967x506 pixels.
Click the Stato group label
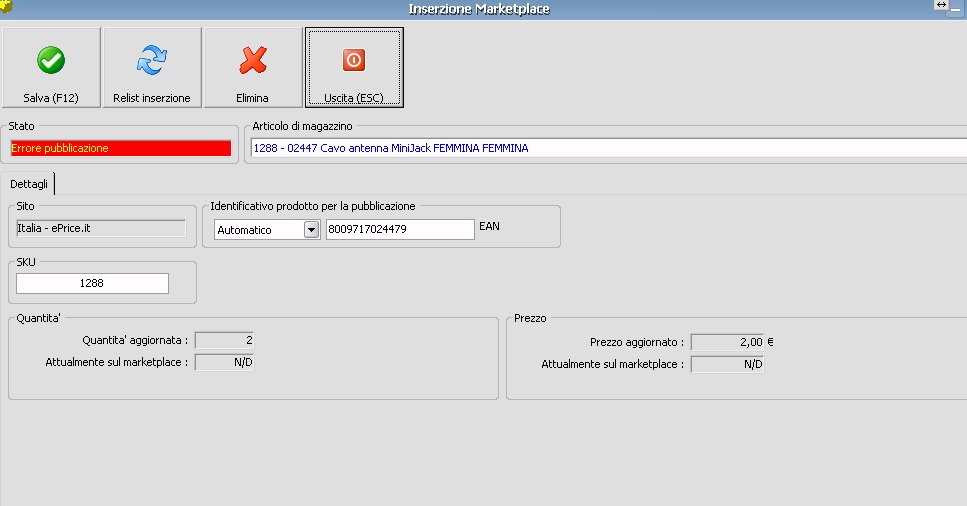[x=22, y=126]
